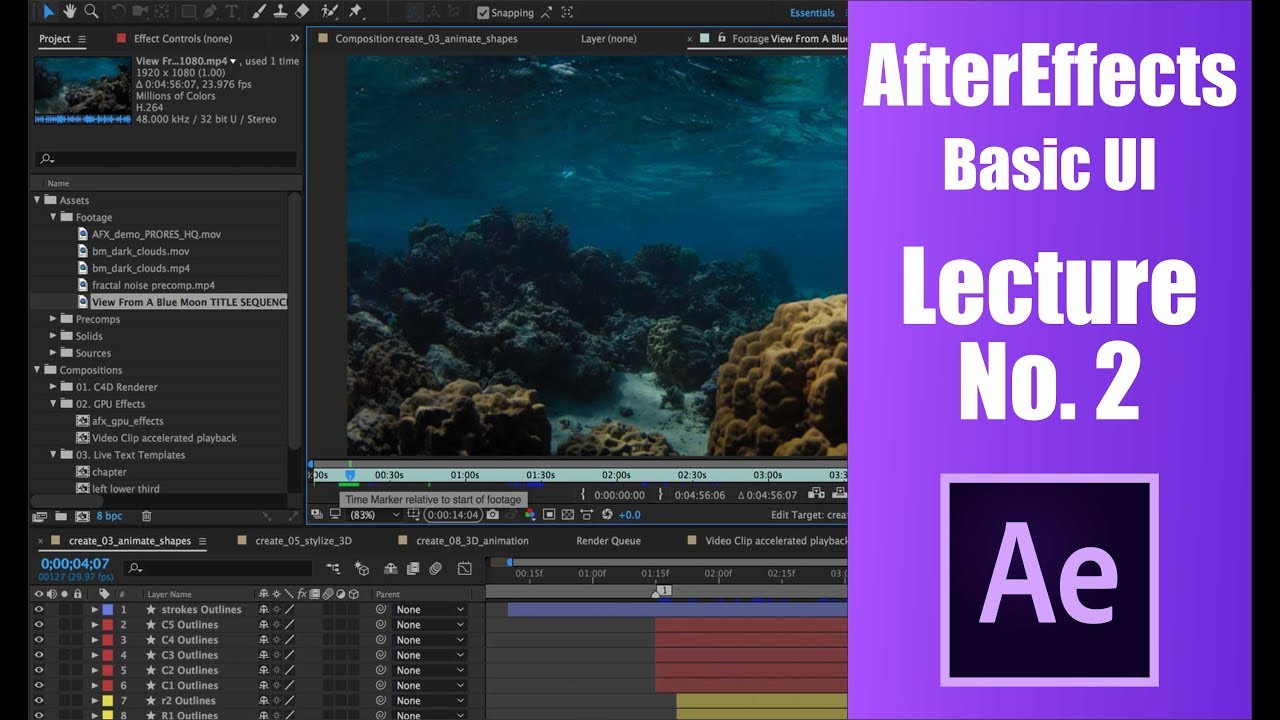Viewport: 1280px width, 720px height.
Task: Hide the strokes Outlines layer
Action: click(x=39, y=609)
